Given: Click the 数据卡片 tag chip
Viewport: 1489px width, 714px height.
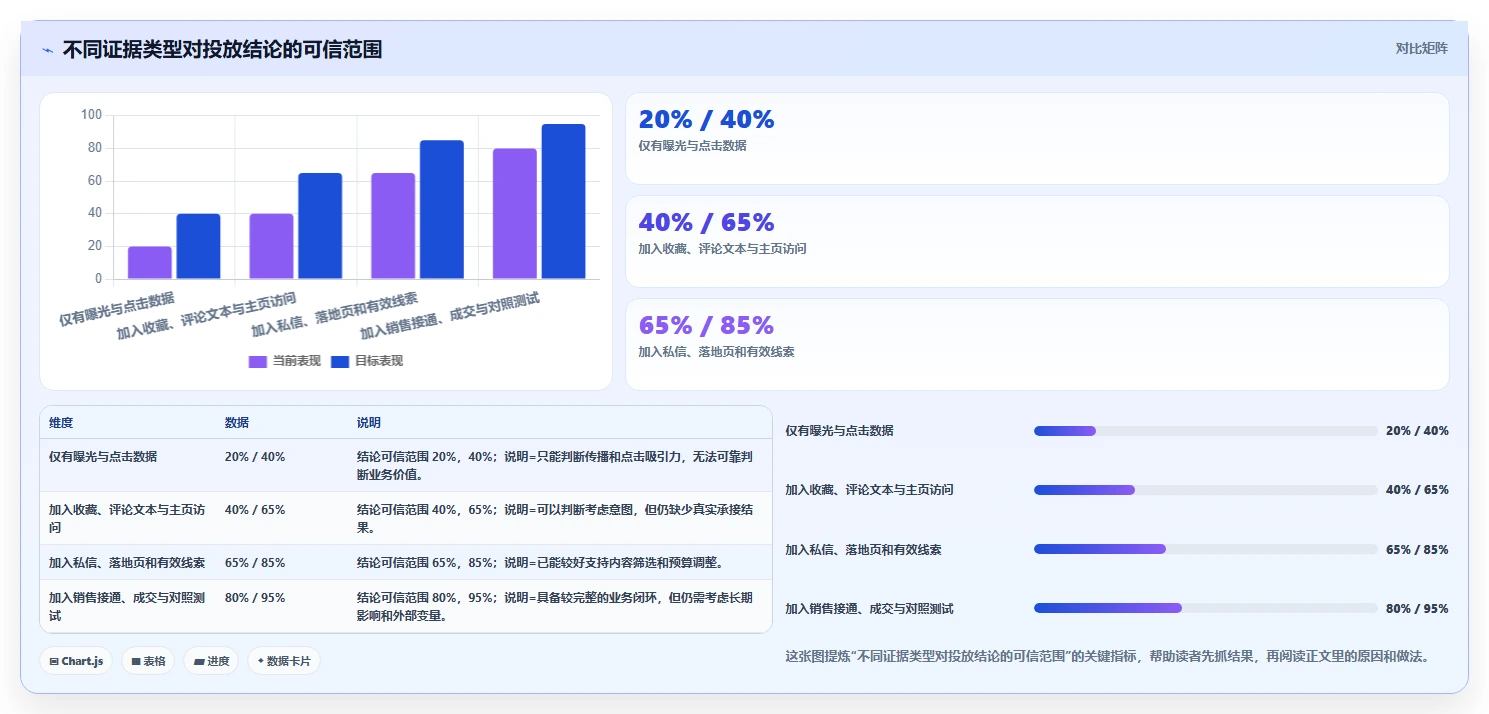Looking at the screenshot, I should [284, 661].
